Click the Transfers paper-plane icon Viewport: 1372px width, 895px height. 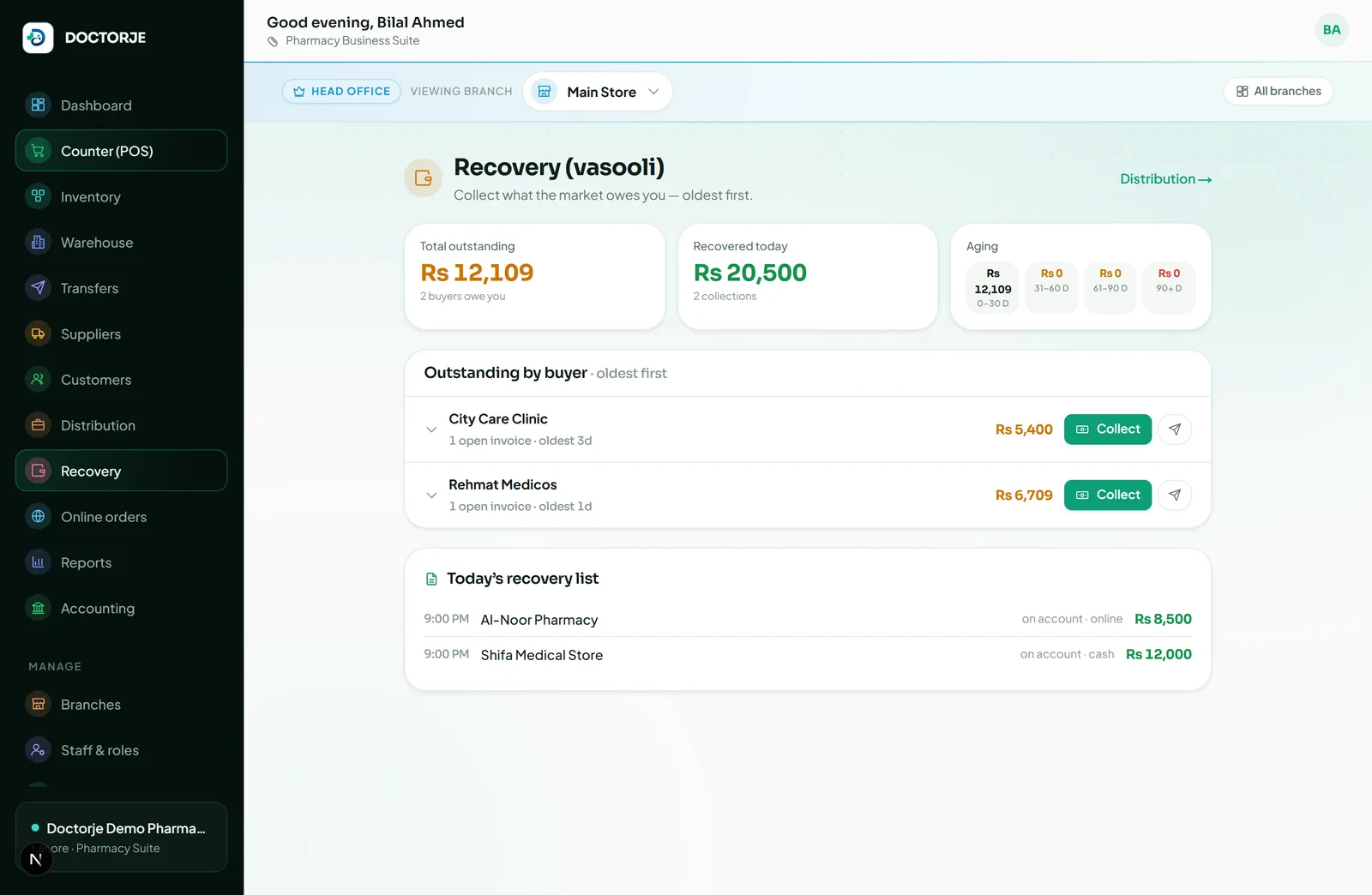[x=38, y=288]
